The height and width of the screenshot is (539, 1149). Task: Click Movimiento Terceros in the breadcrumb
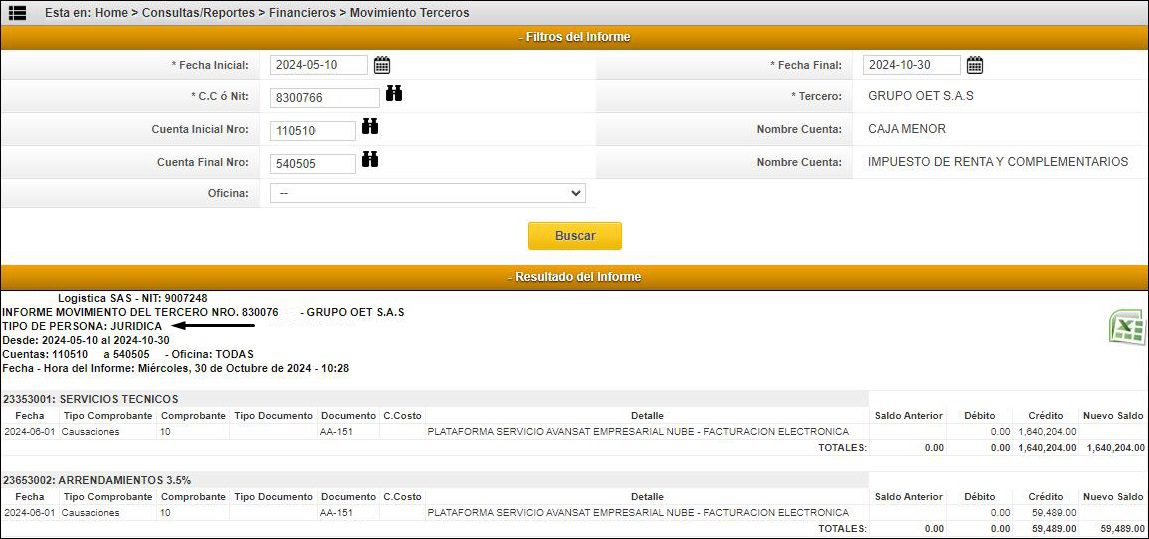click(x=408, y=13)
